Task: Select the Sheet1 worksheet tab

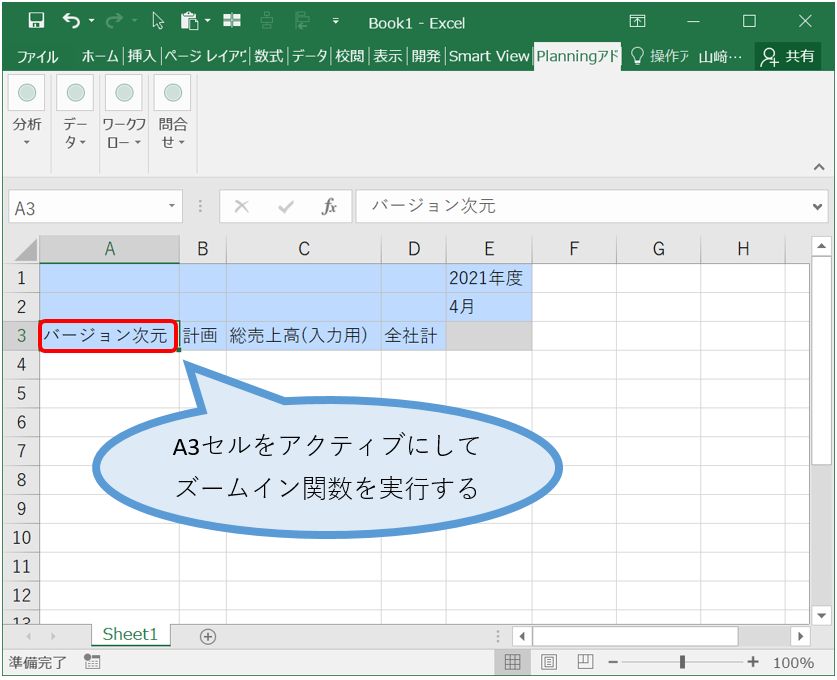Action: click(x=130, y=635)
